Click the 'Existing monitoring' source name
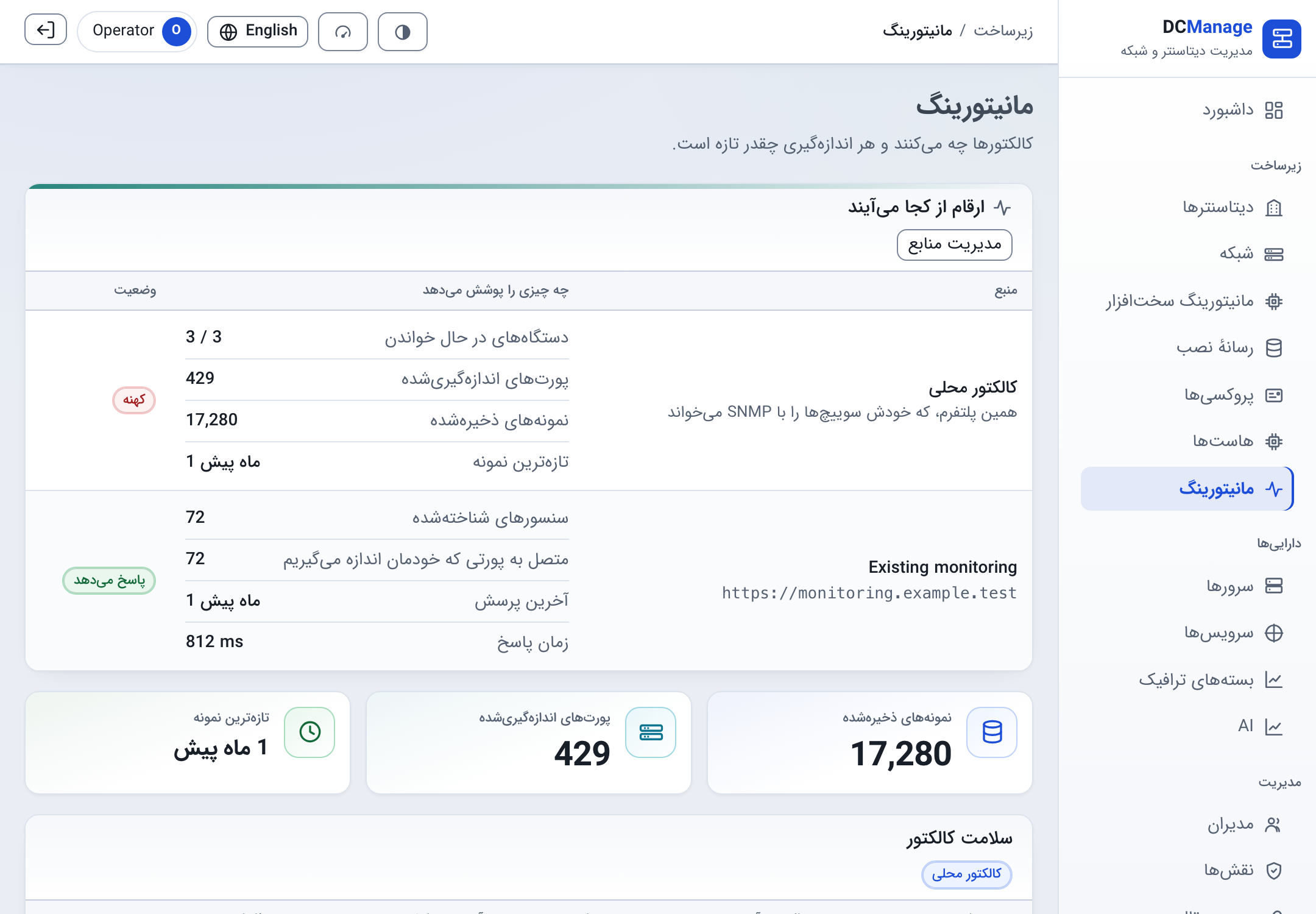The width and height of the screenshot is (1316, 914). pos(943,567)
